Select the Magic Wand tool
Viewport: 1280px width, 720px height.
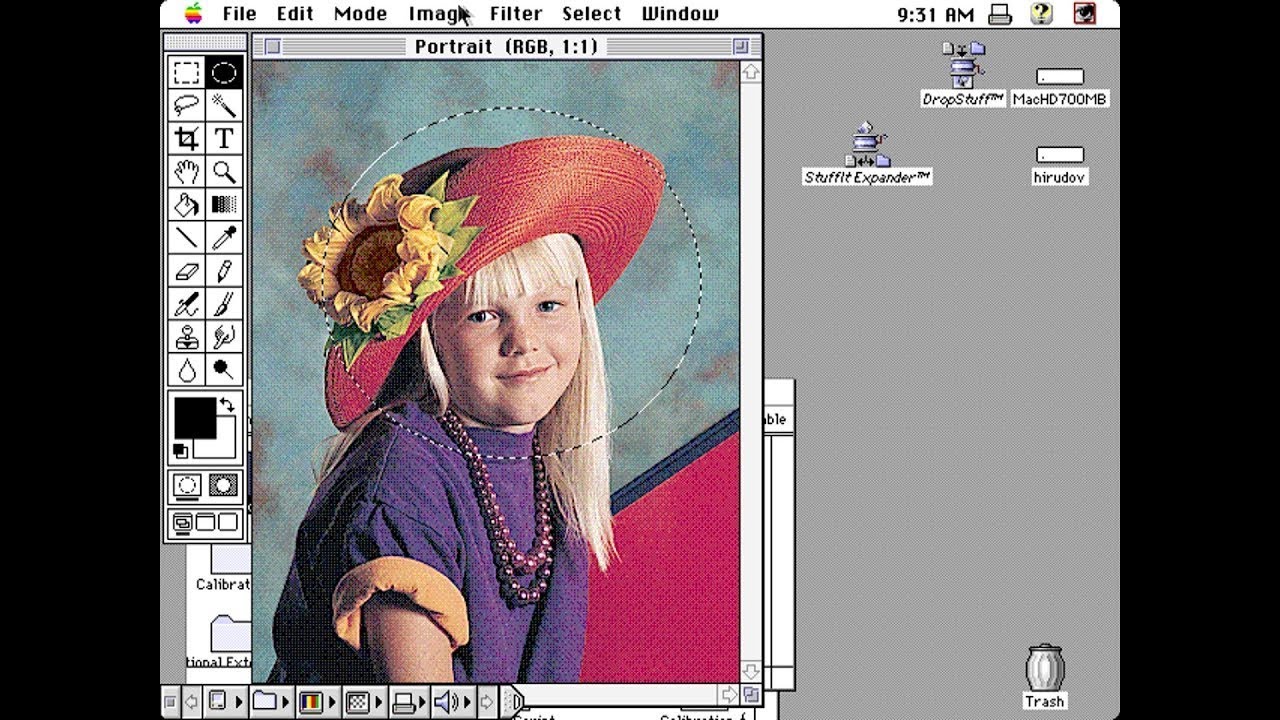[224, 105]
